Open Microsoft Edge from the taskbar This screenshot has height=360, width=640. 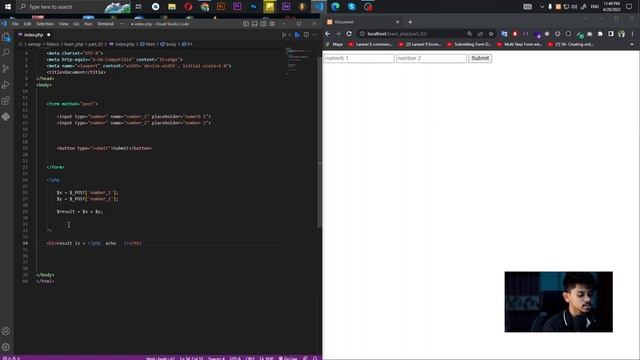click(335, 7)
